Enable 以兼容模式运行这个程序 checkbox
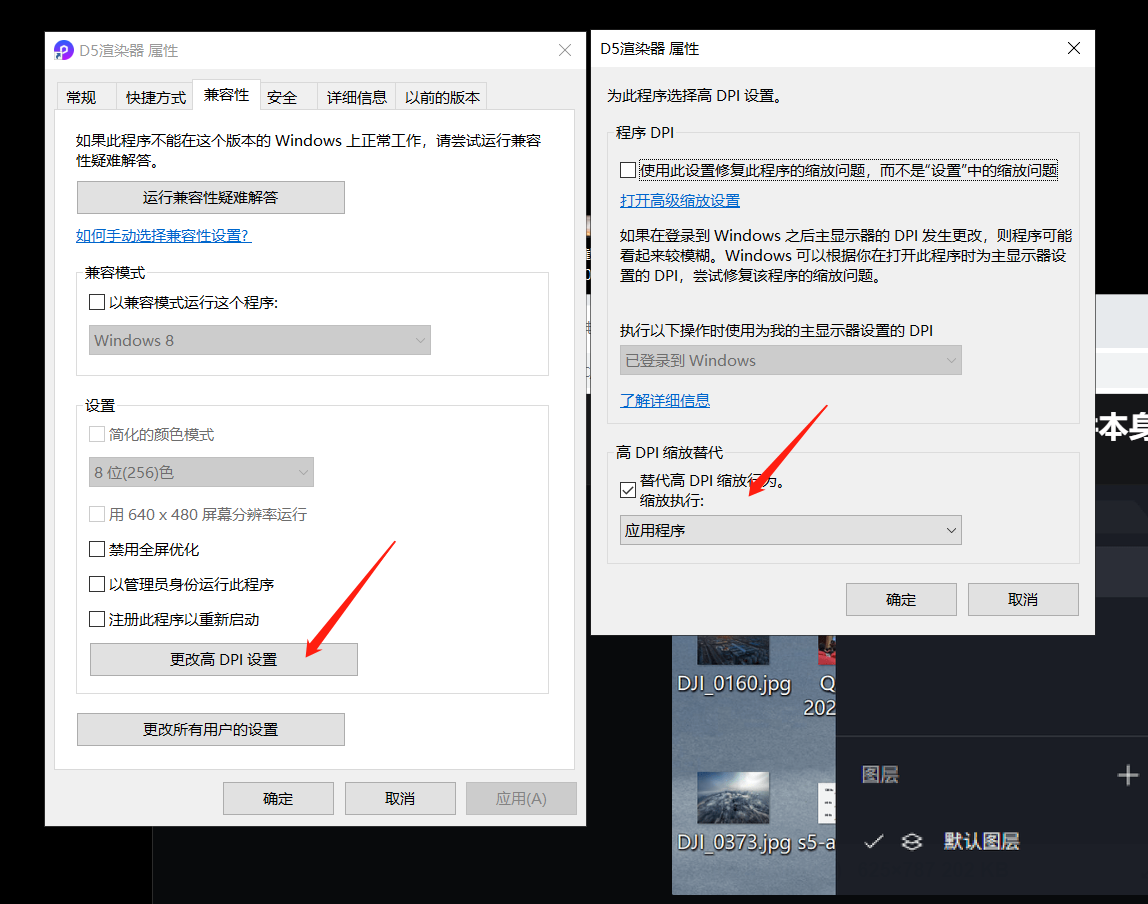1148x904 pixels. point(97,302)
